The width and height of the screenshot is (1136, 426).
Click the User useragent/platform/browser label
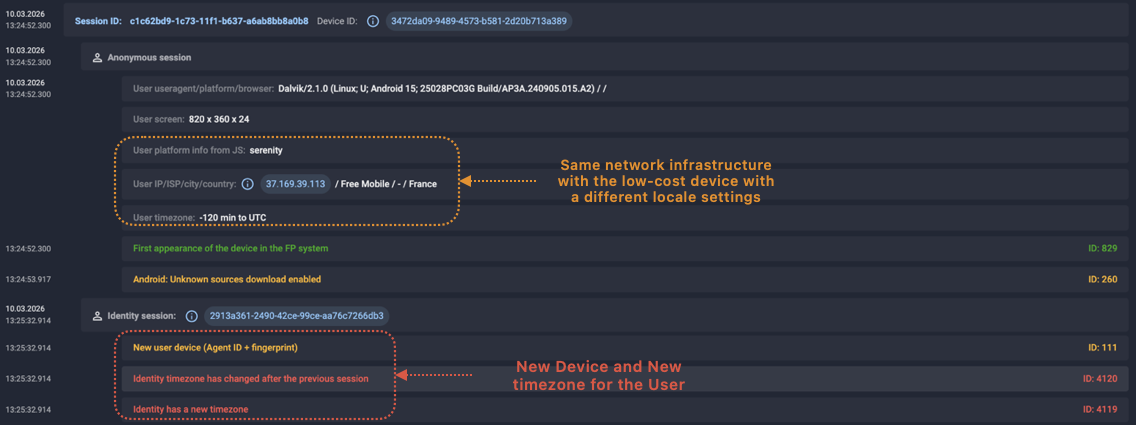[x=203, y=88]
